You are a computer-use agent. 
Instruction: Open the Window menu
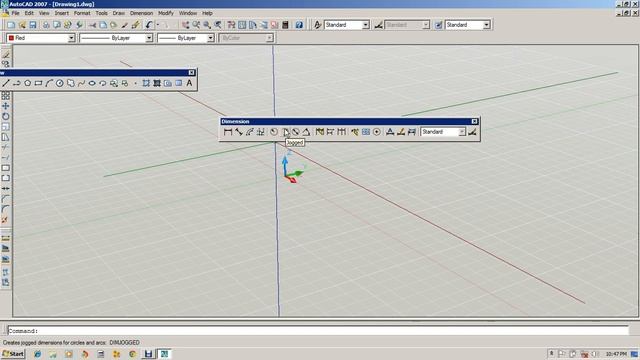click(188, 13)
